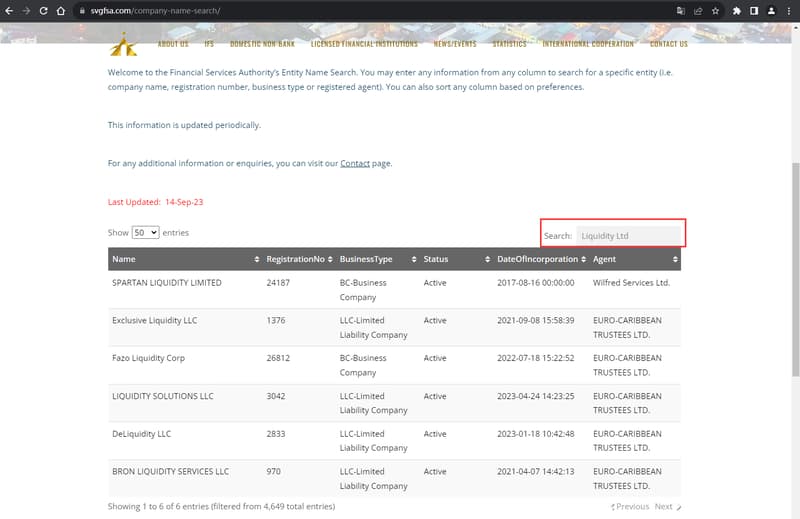This screenshot has width=800, height=519.
Task: Click agent Wilfred Services Ltd.
Action: coord(632,283)
